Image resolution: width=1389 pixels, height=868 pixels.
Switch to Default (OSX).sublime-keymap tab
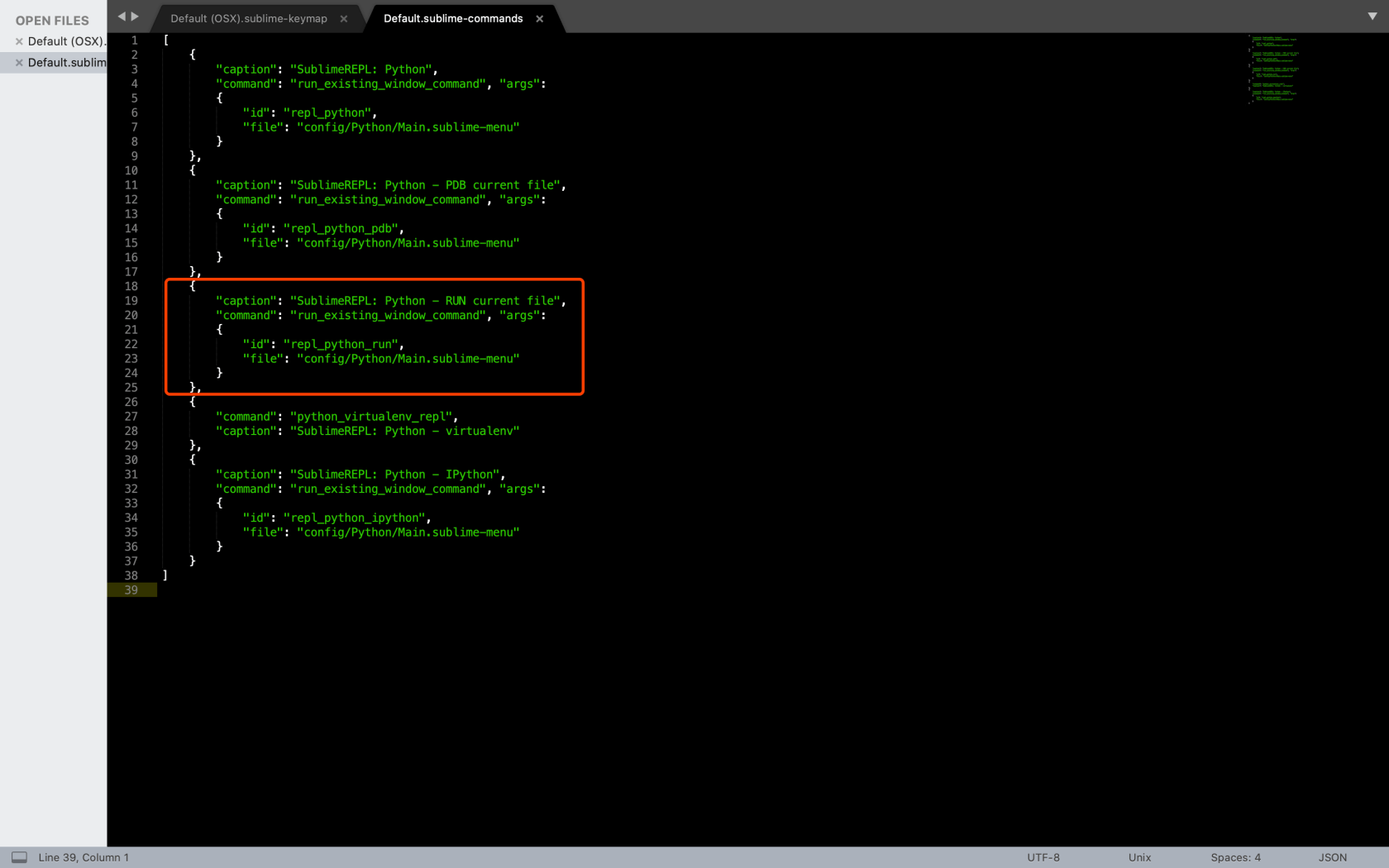coord(249,18)
